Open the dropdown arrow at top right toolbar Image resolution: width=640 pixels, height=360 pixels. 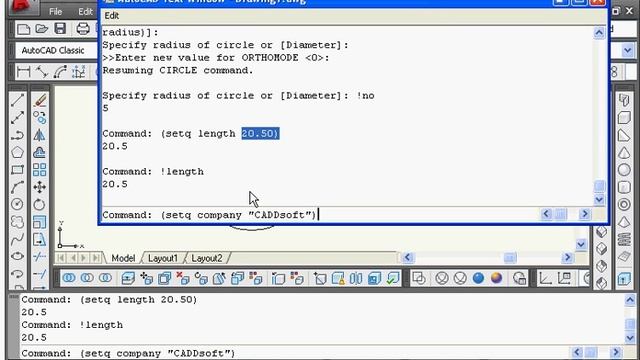pos(628,51)
